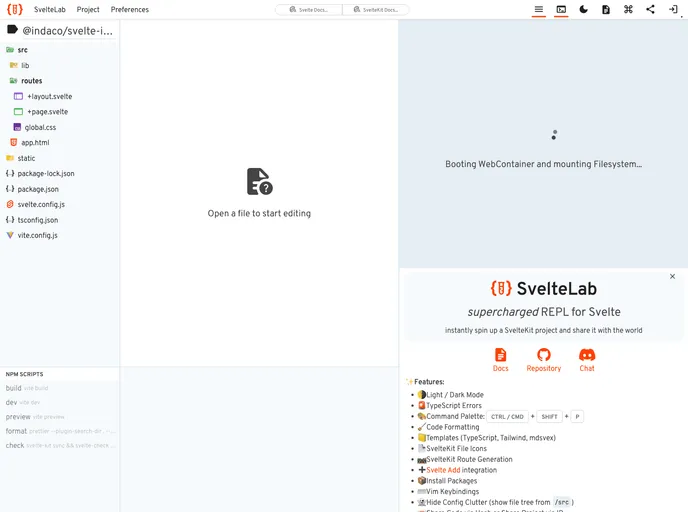Image resolution: width=688 pixels, height=512 pixels.
Task: Search Svelte Docs field
Action: (308, 10)
